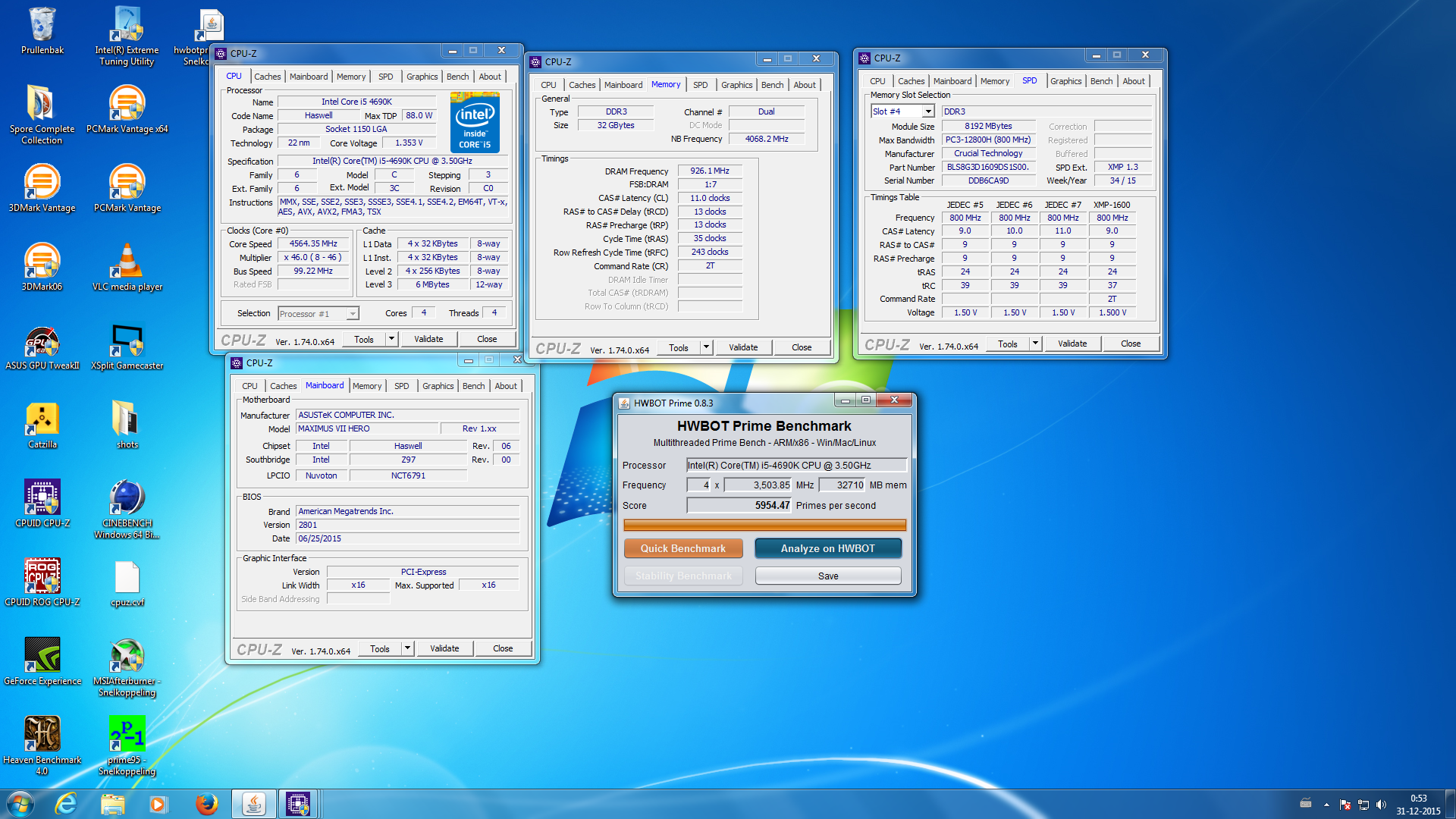Click the volume speaker tray icon
Image resolution: width=1456 pixels, height=819 pixels.
[1381, 805]
